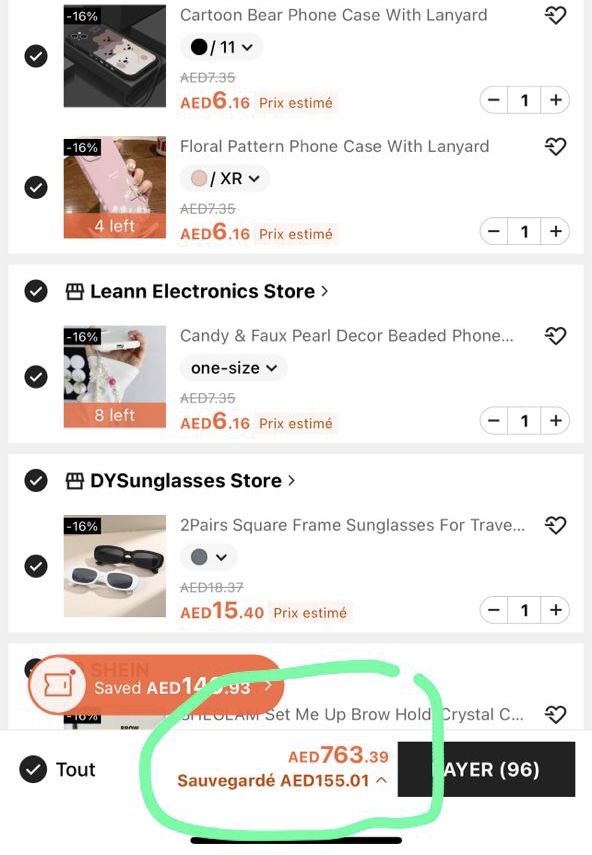Save Candy & Faux Pearl phone item to wishlist
This screenshot has height=855, width=592.
(555, 336)
